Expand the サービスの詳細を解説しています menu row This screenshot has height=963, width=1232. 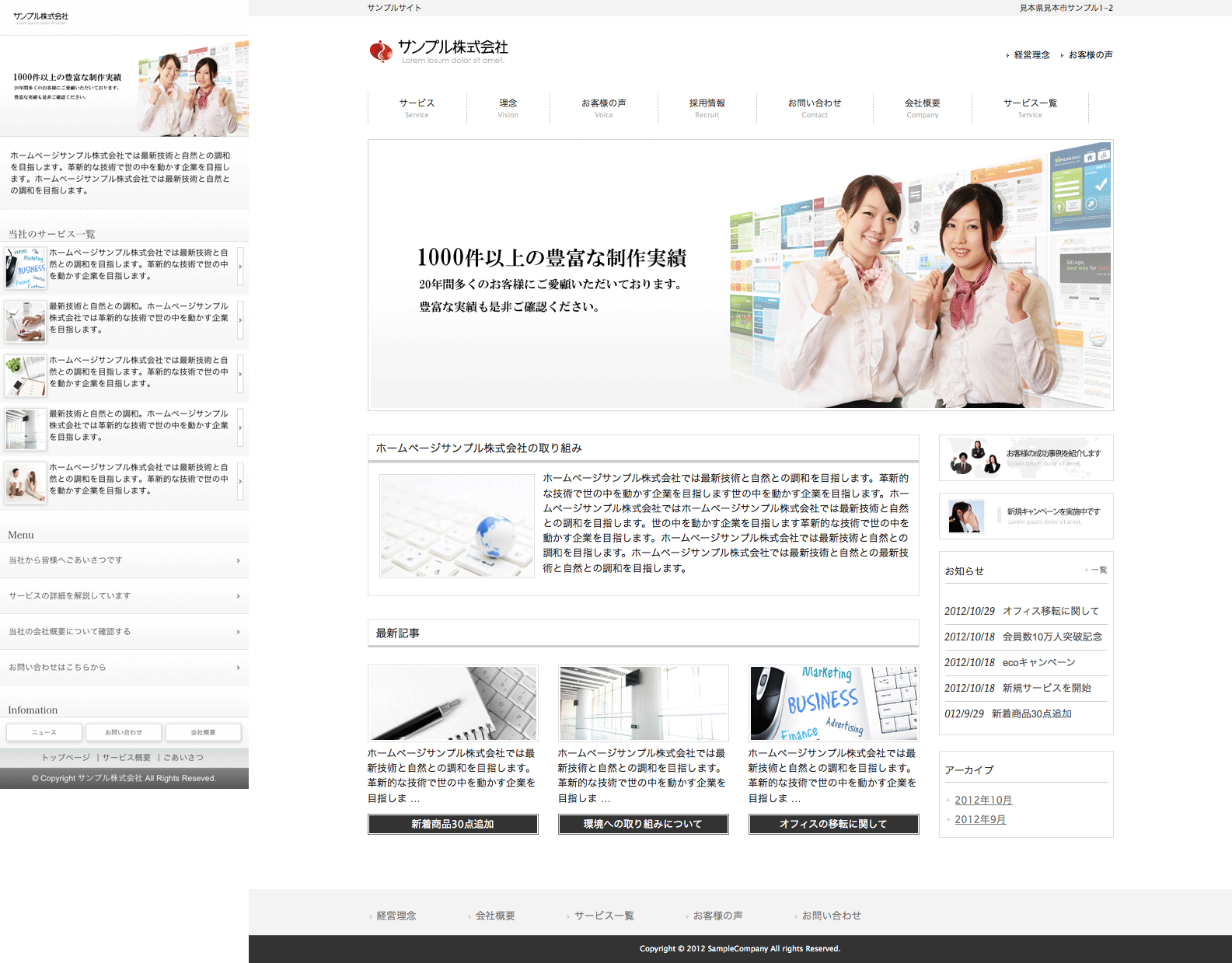coord(124,596)
